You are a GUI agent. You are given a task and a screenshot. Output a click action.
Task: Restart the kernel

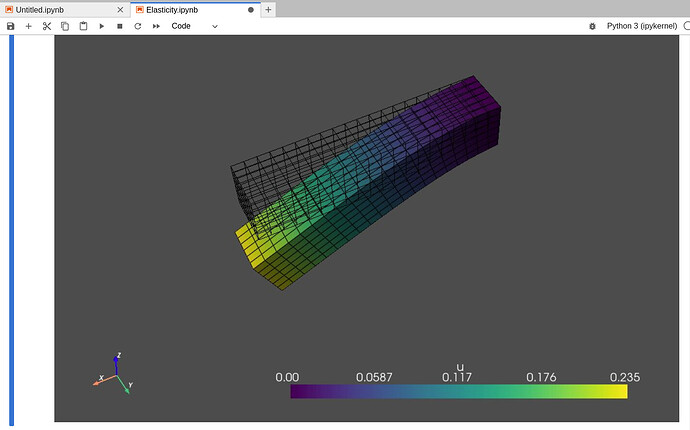tap(138, 26)
